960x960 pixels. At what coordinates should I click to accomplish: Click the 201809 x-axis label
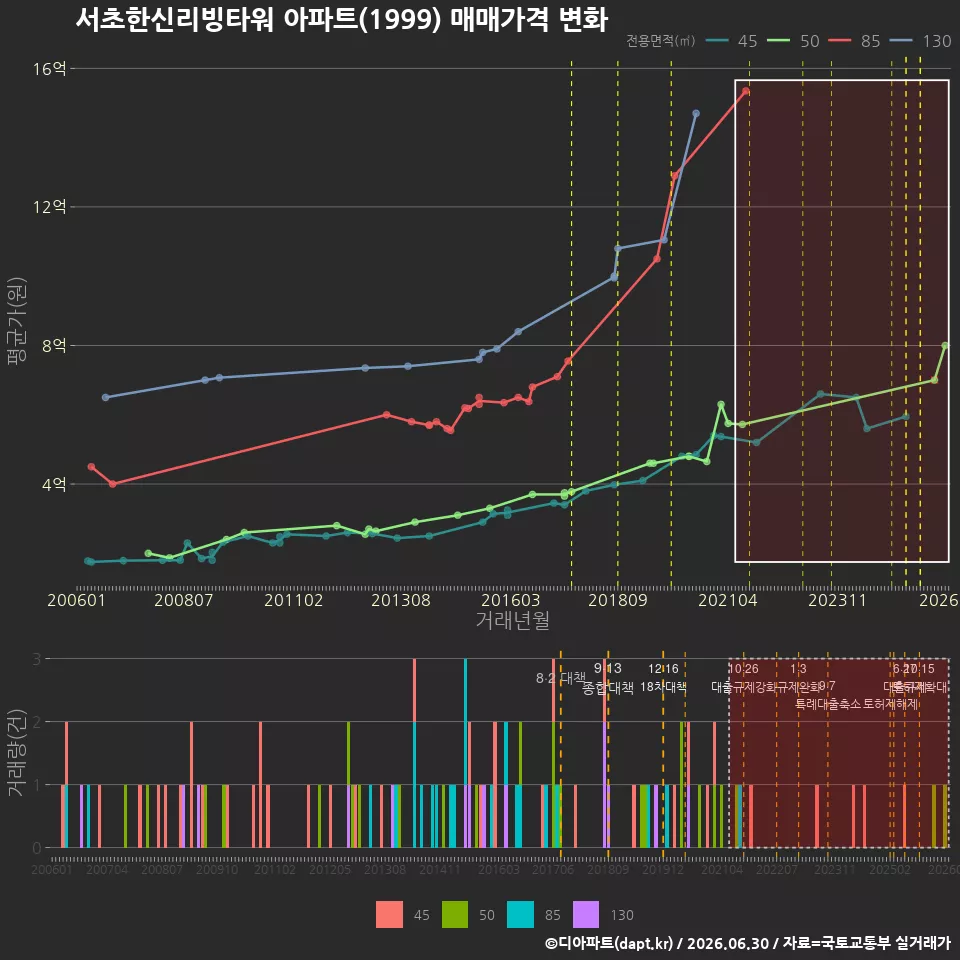point(617,600)
